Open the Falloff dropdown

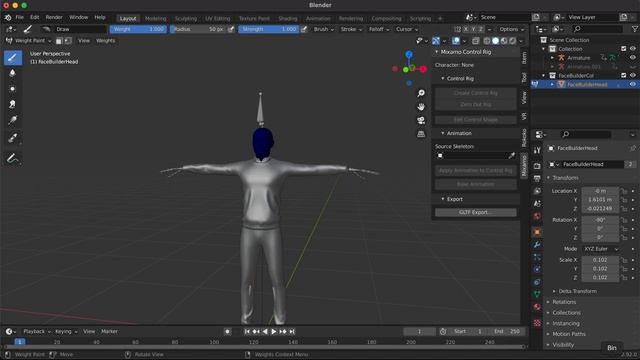379,29
